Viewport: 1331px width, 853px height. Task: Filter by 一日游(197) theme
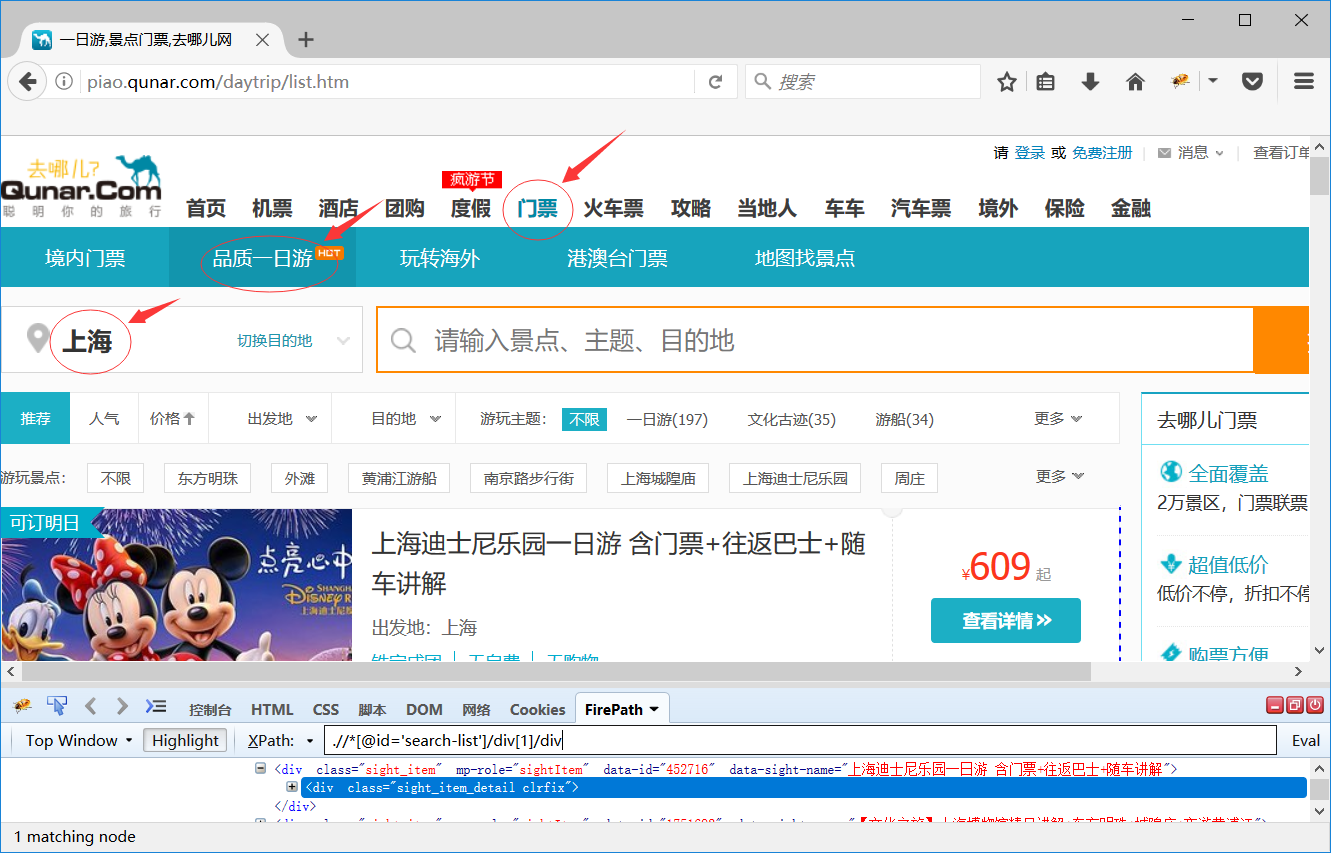pyautogui.click(x=667, y=419)
